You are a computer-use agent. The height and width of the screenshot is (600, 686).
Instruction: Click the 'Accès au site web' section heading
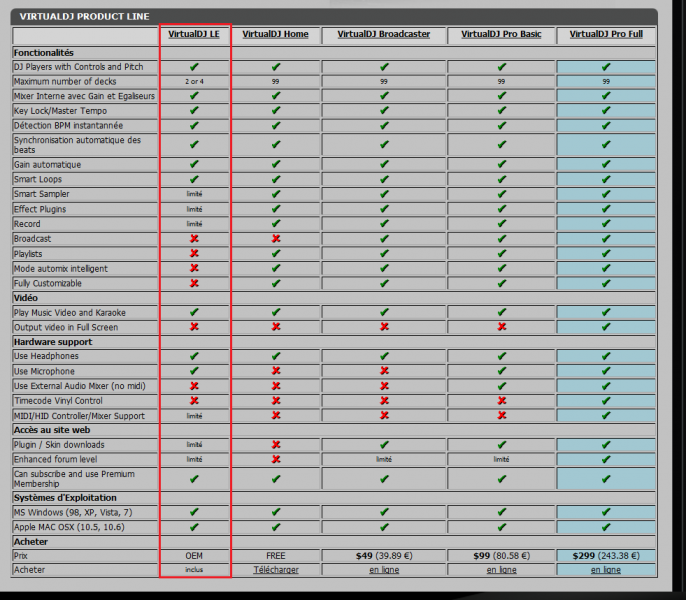(x=52, y=430)
